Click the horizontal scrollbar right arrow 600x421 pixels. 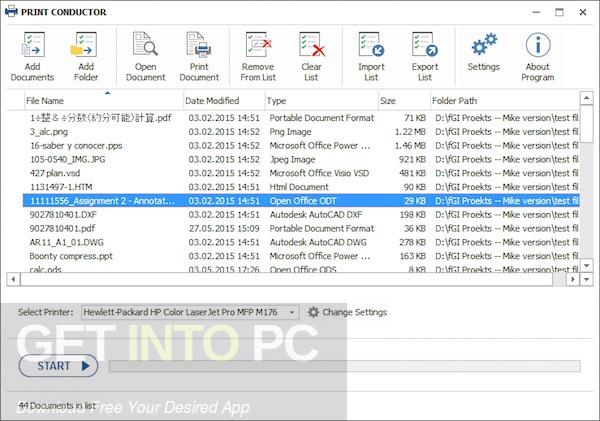pyautogui.click(x=572, y=279)
